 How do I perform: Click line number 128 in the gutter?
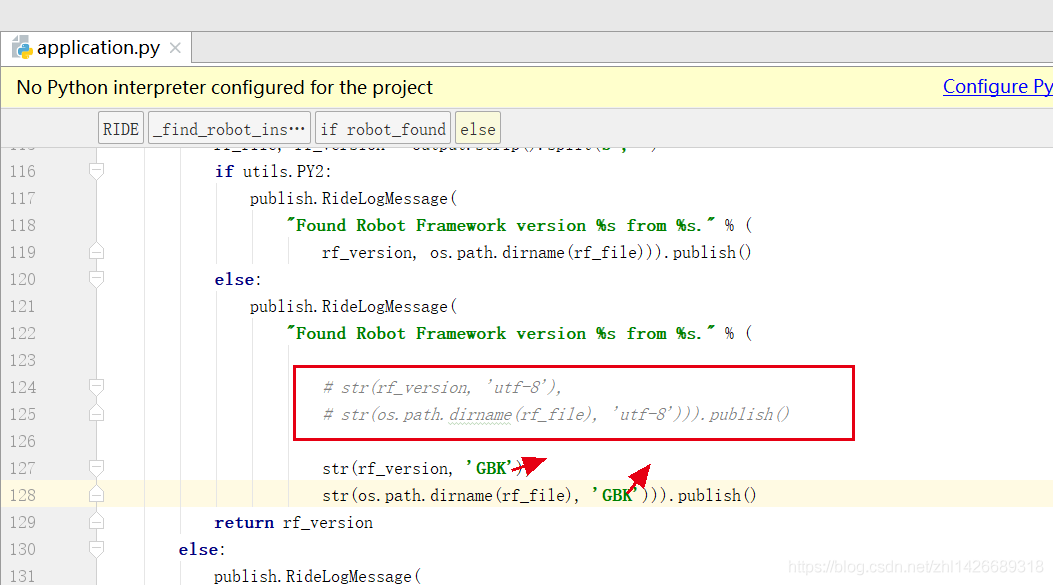coord(22,495)
